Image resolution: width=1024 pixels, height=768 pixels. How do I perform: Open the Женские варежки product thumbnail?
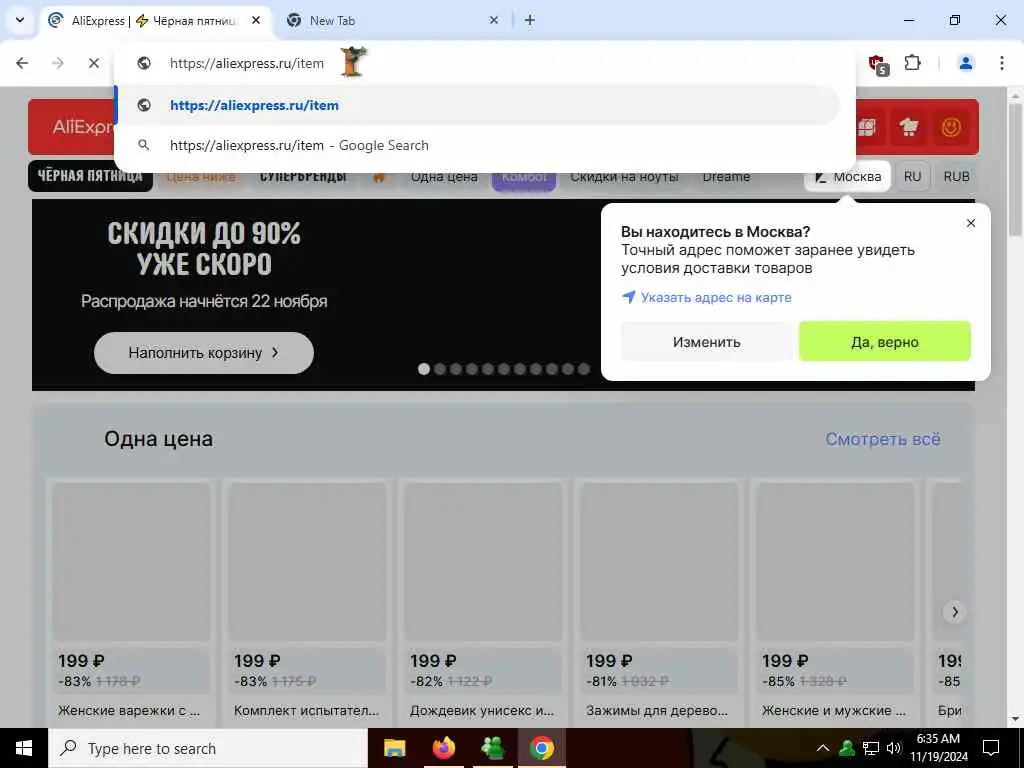131,562
